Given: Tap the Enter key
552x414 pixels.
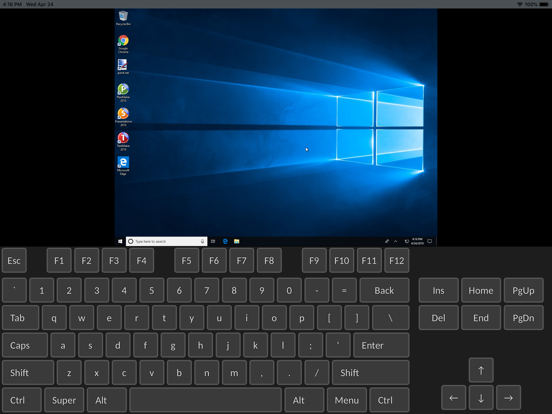Looking at the screenshot, I should click(x=381, y=345).
